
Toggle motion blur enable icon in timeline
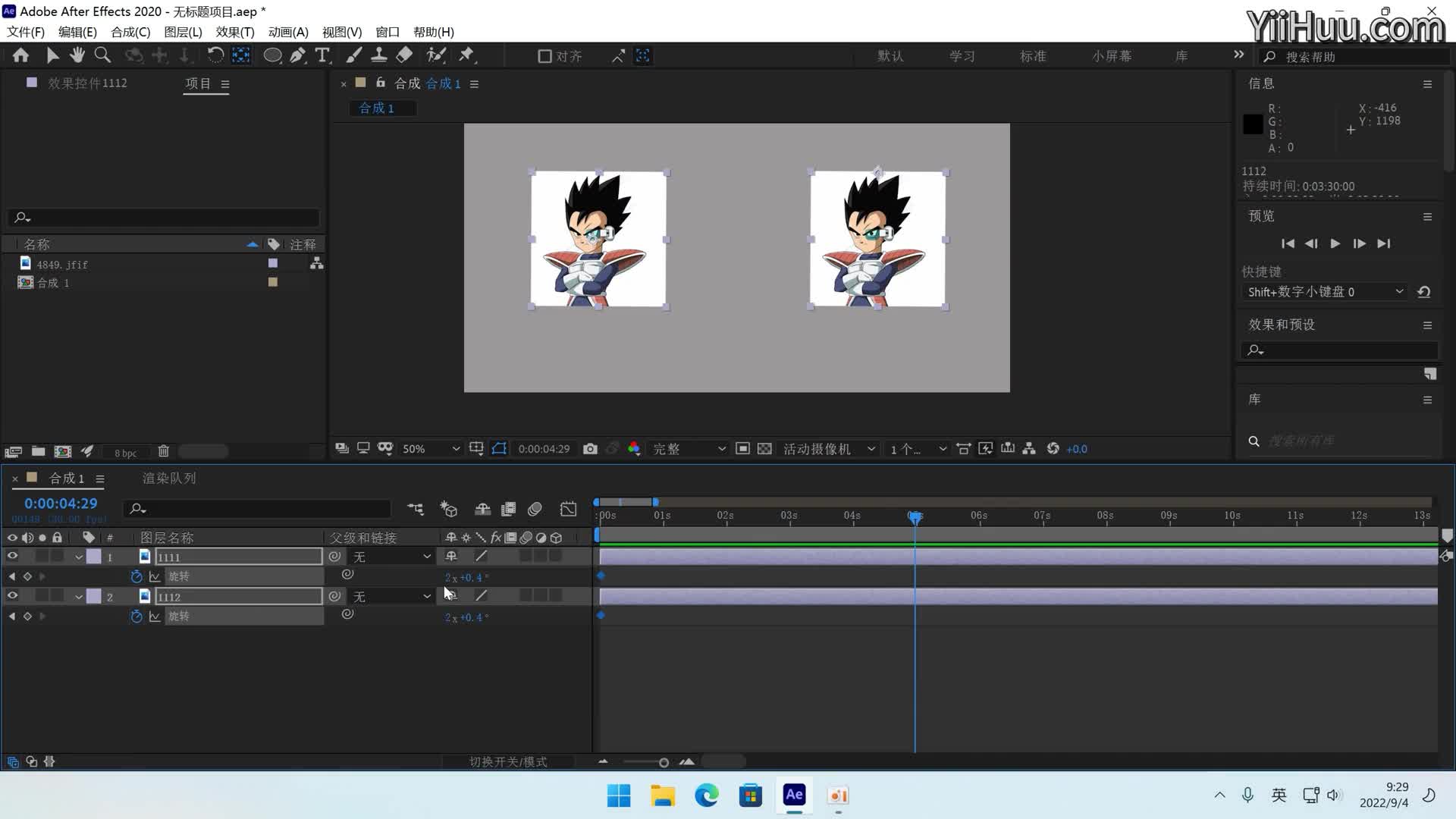coord(535,509)
